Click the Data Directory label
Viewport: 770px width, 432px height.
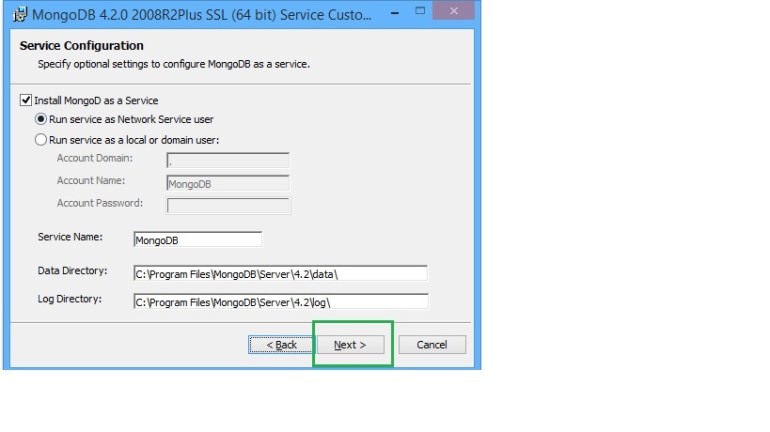pos(71,272)
